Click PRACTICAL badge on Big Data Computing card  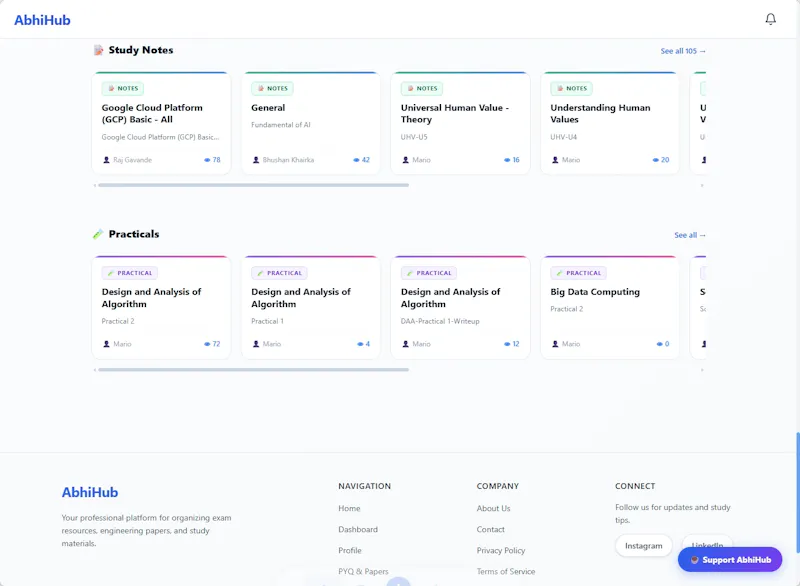pyautogui.click(x=578, y=273)
